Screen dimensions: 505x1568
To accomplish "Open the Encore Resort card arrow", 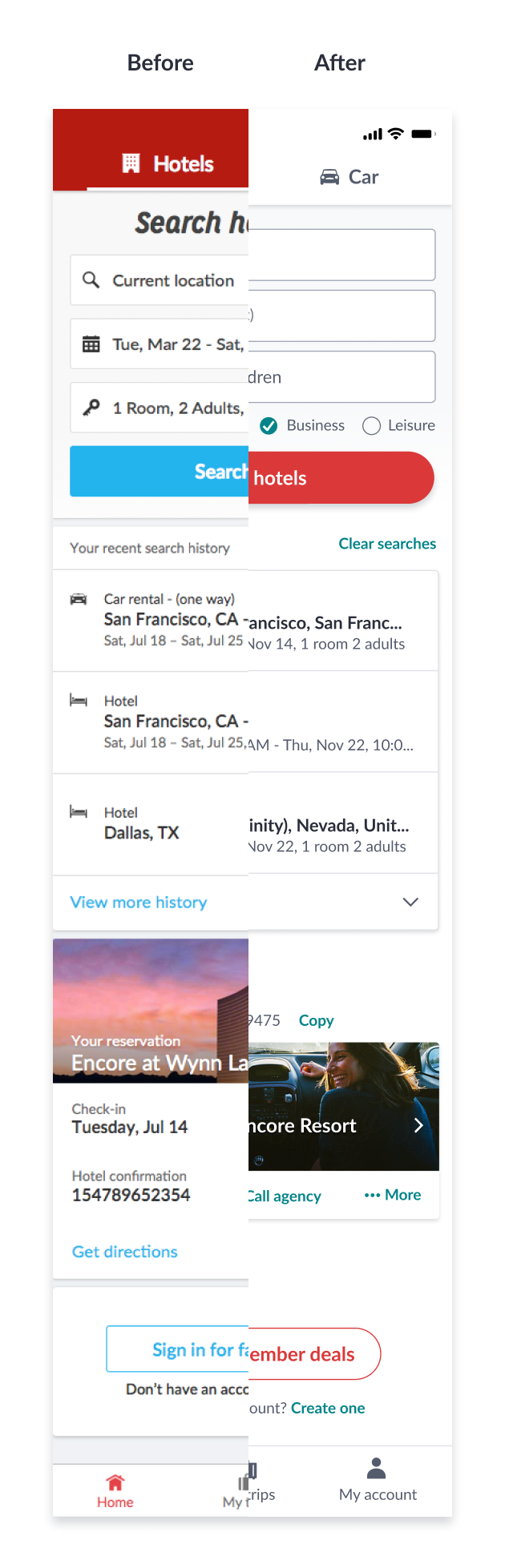I will (418, 1126).
